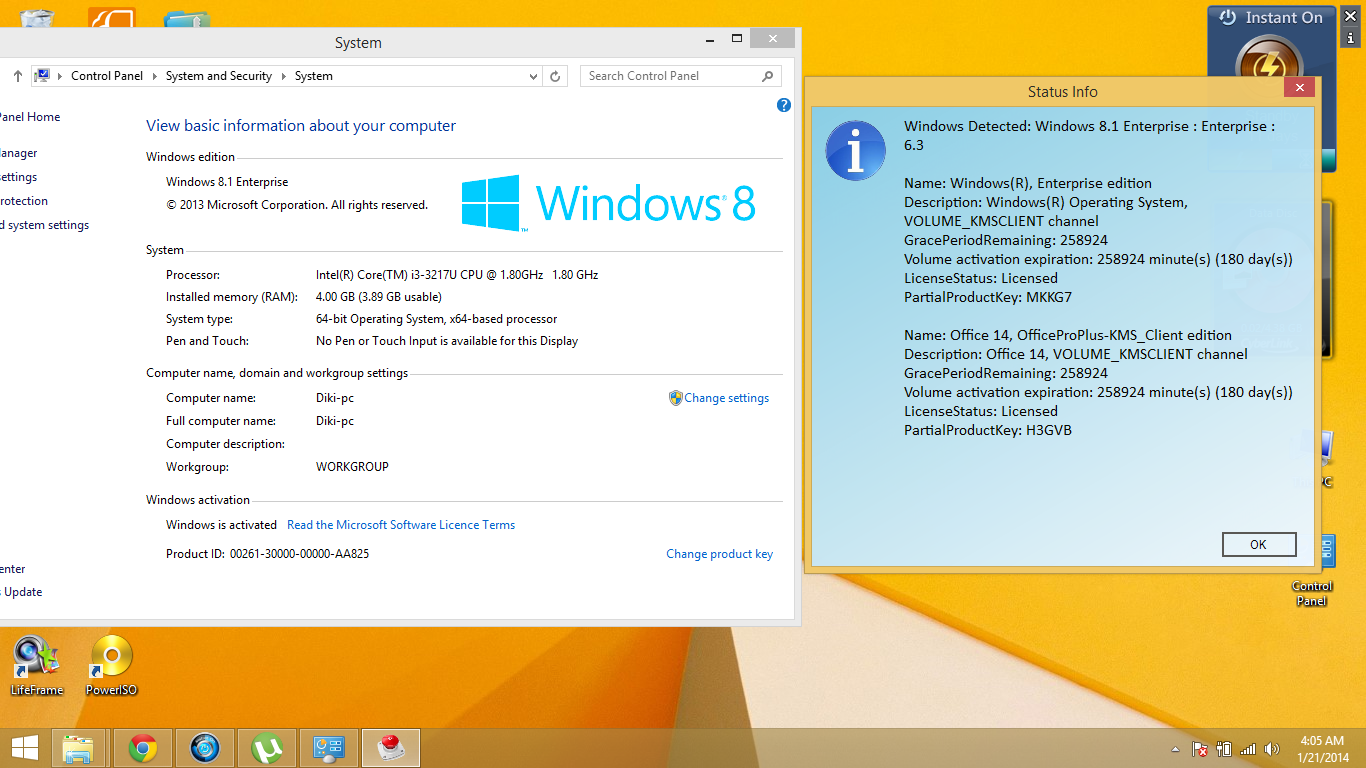Screen dimensions: 1366x768
Task: Click Change product key link
Action: click(x=719, y=554)
